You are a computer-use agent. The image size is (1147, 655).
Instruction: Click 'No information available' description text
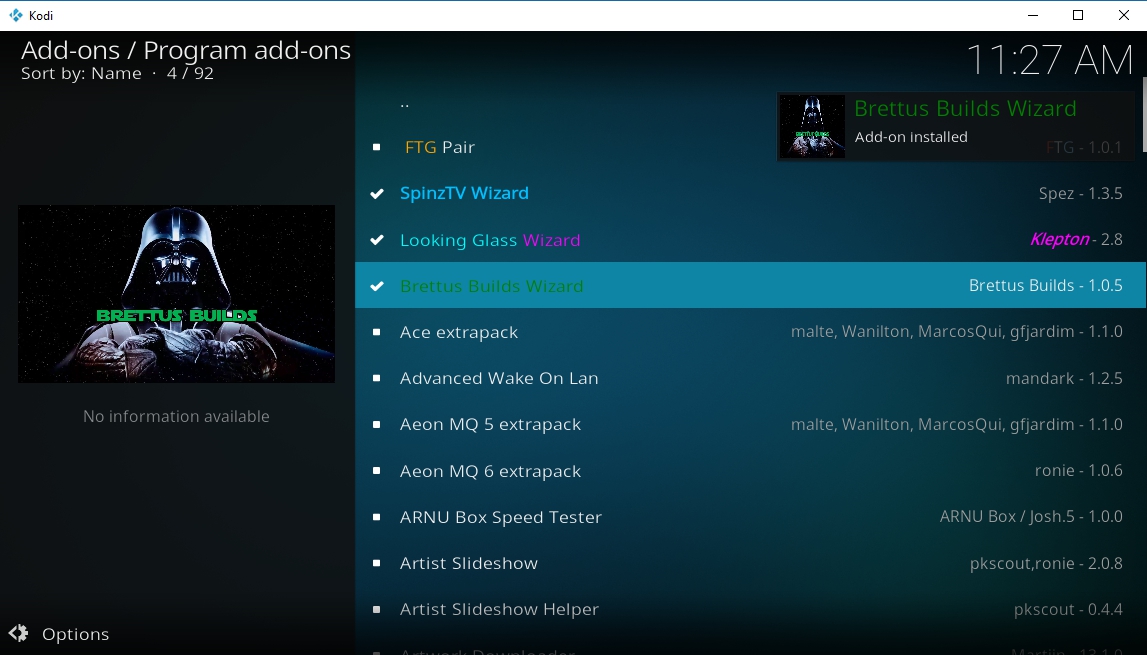click(176, 416)
